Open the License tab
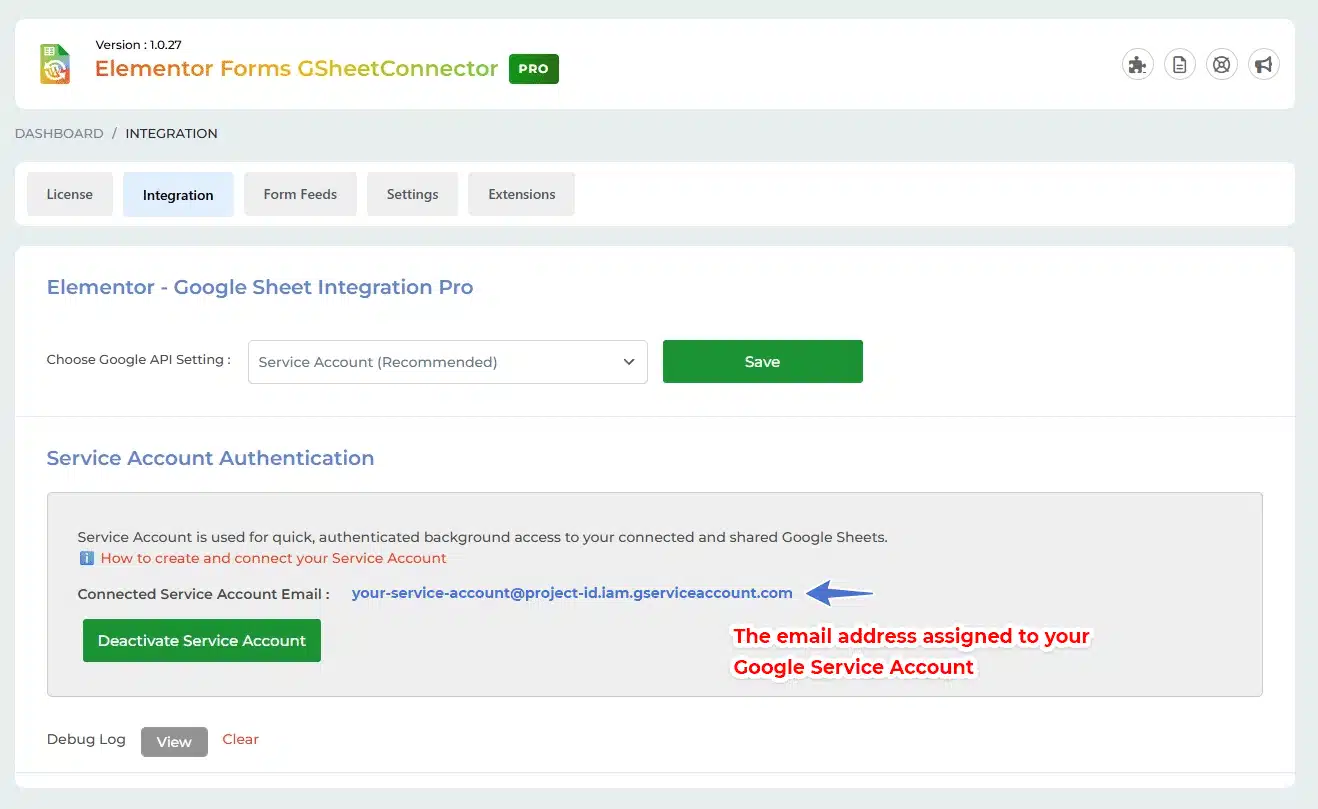The image size is (1318, 809). click(69, 195)
